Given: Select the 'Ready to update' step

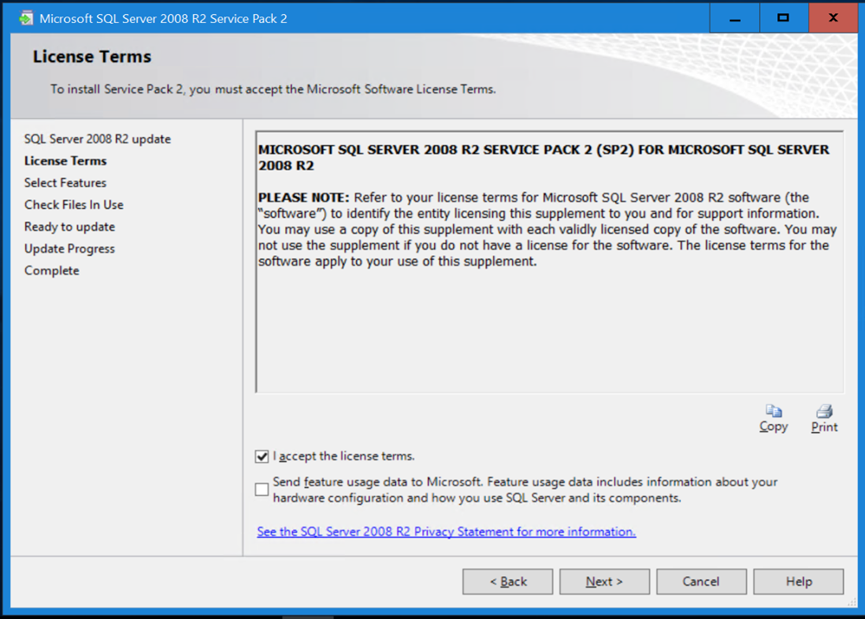Looking at the screenshot, I should [70, 227].
